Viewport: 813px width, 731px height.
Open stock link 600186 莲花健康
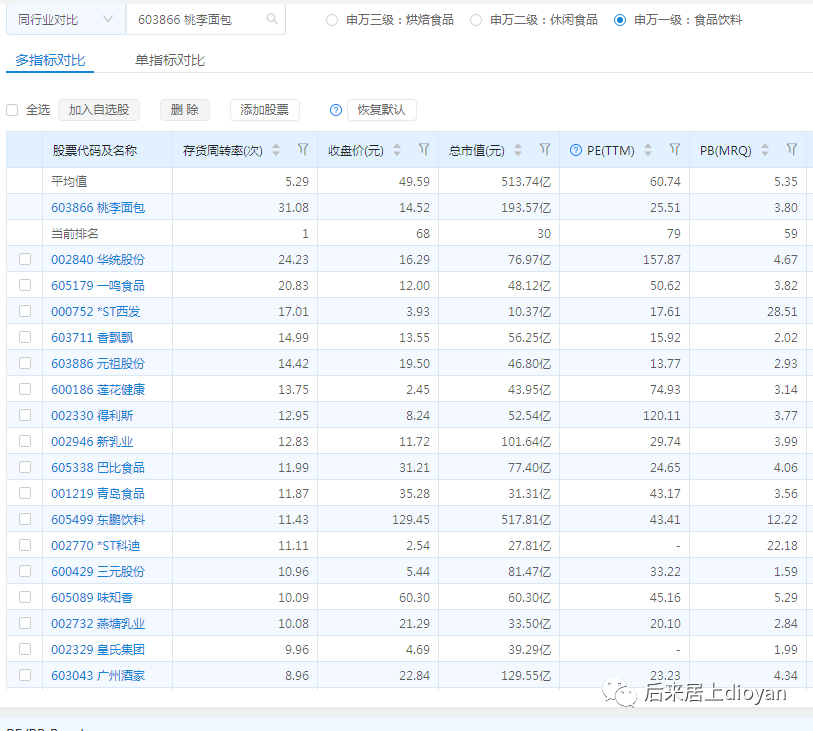98,390
